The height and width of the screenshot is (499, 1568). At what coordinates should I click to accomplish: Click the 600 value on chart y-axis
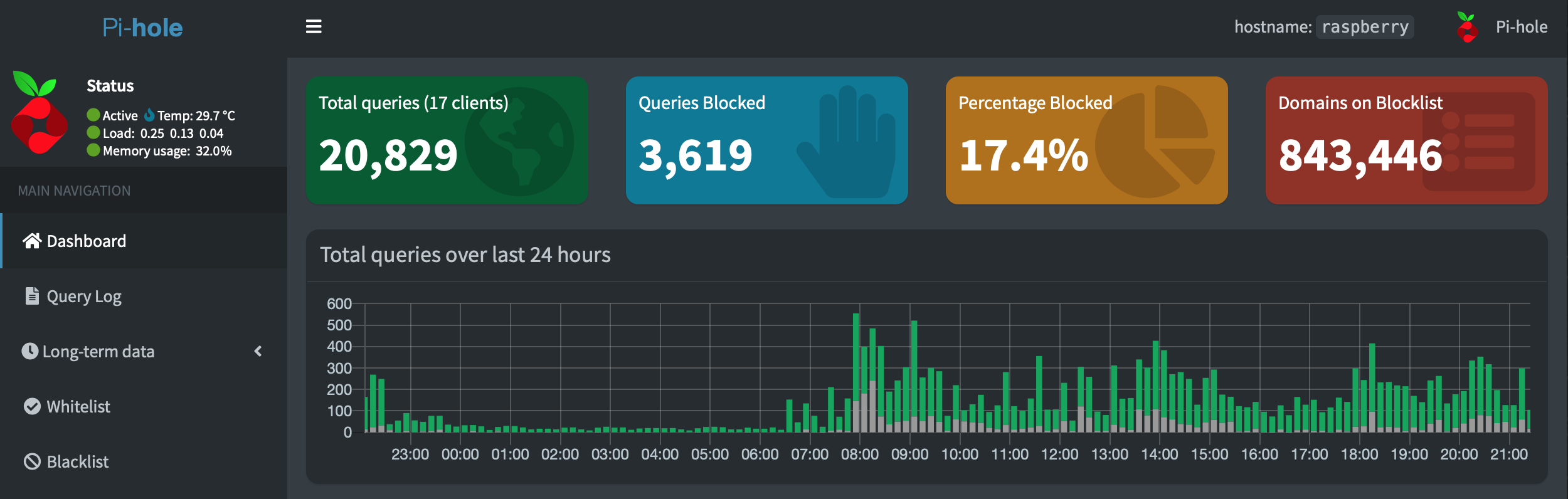[x=339, y=303]
